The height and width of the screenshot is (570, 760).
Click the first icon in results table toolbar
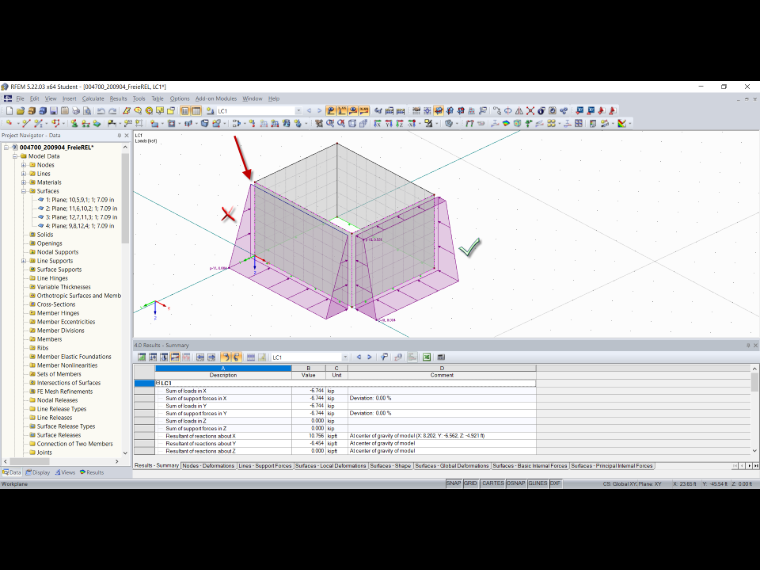pyautogui.click(x=142, y=357)
